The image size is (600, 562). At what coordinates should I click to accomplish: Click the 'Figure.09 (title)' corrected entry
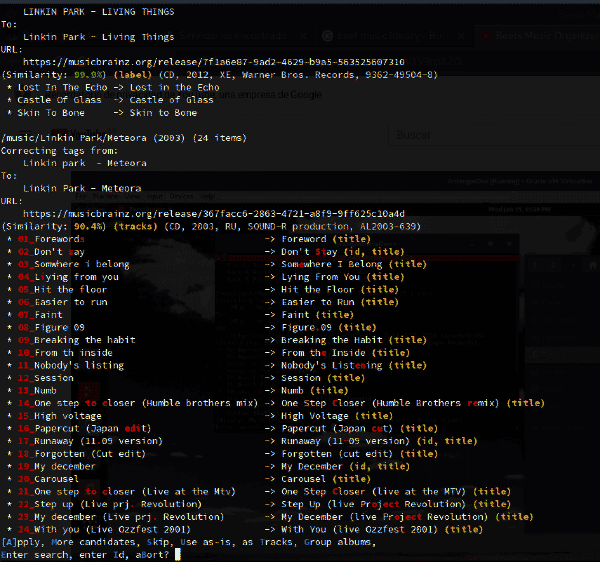point(329,327)
